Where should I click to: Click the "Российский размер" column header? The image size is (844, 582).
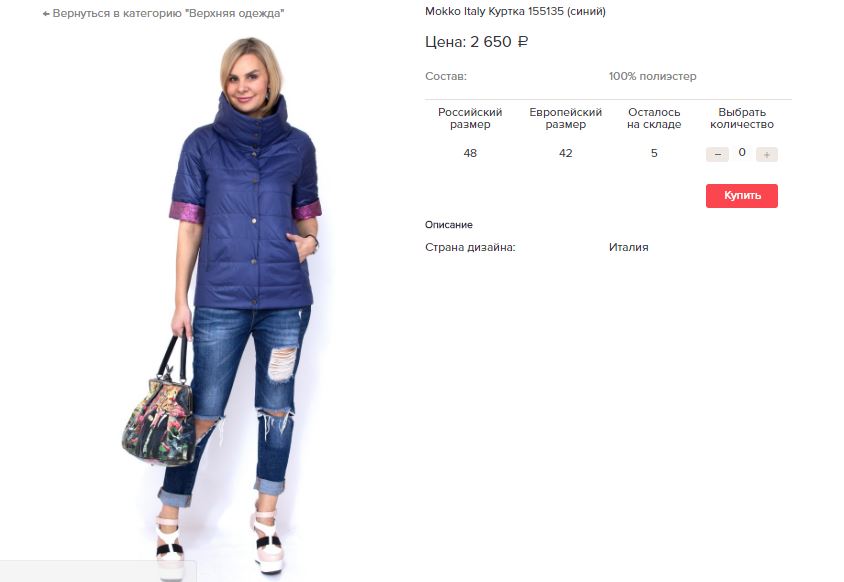pyautogui.click(x=470, y=118)
